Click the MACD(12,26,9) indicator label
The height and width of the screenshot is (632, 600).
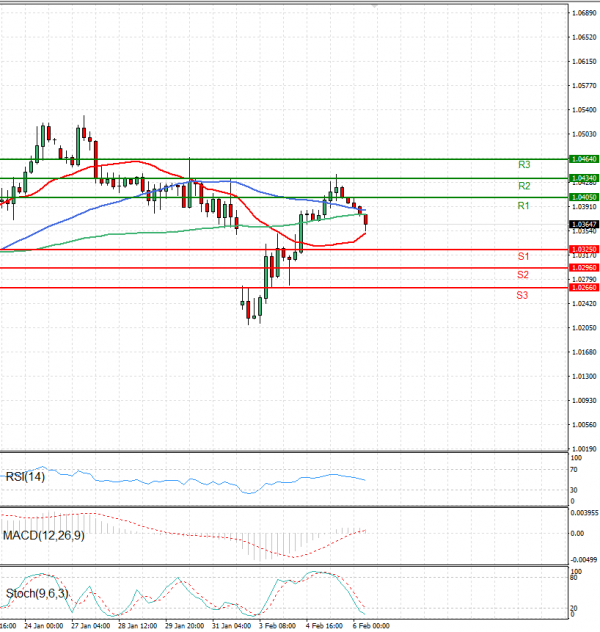(x=44, y=536)
